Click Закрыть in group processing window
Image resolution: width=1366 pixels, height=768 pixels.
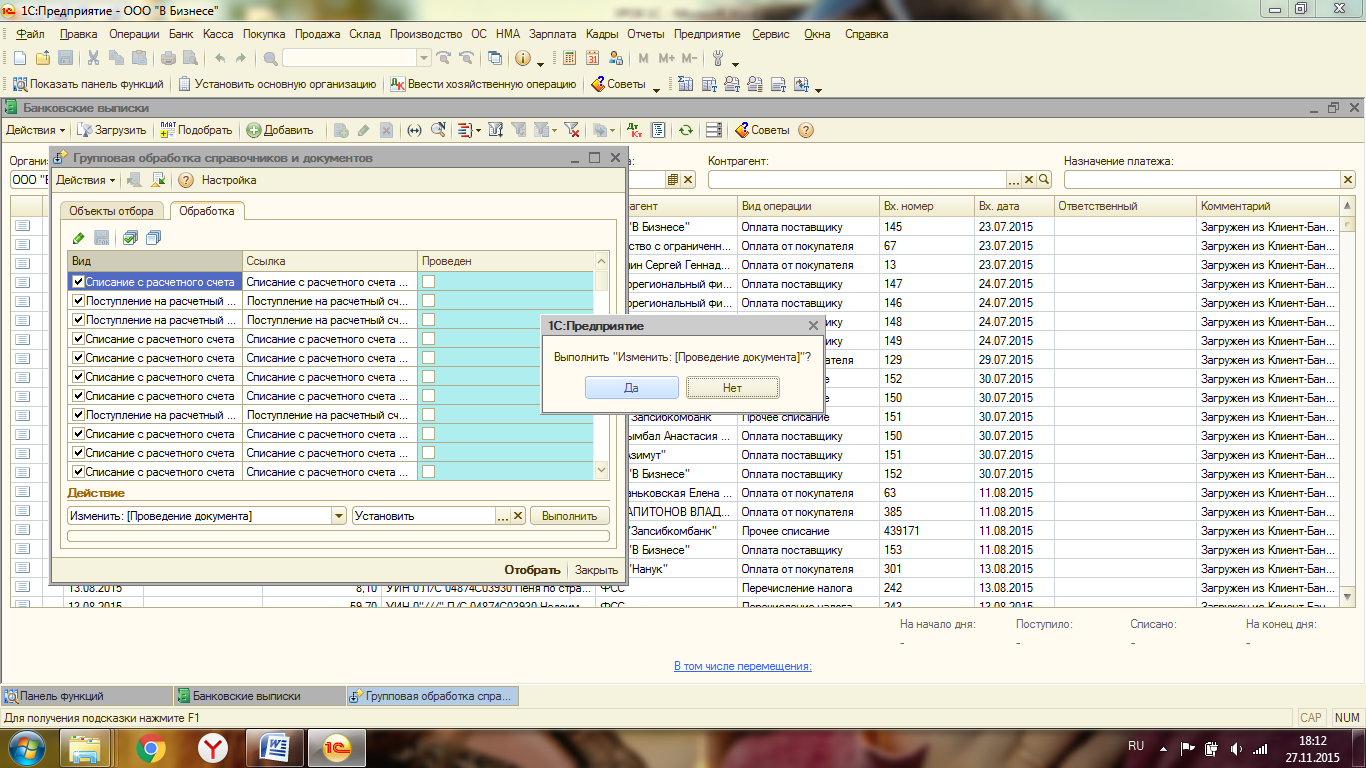click(x=596, y=570)
